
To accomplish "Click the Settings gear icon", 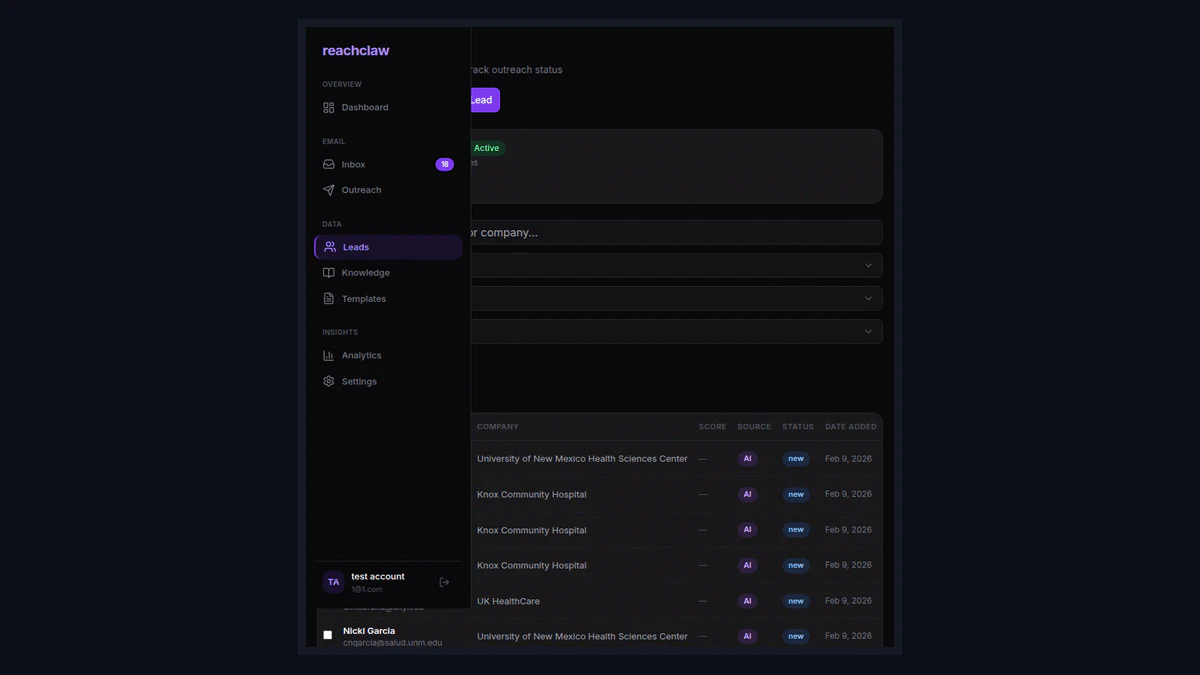I will pos(329,382).
